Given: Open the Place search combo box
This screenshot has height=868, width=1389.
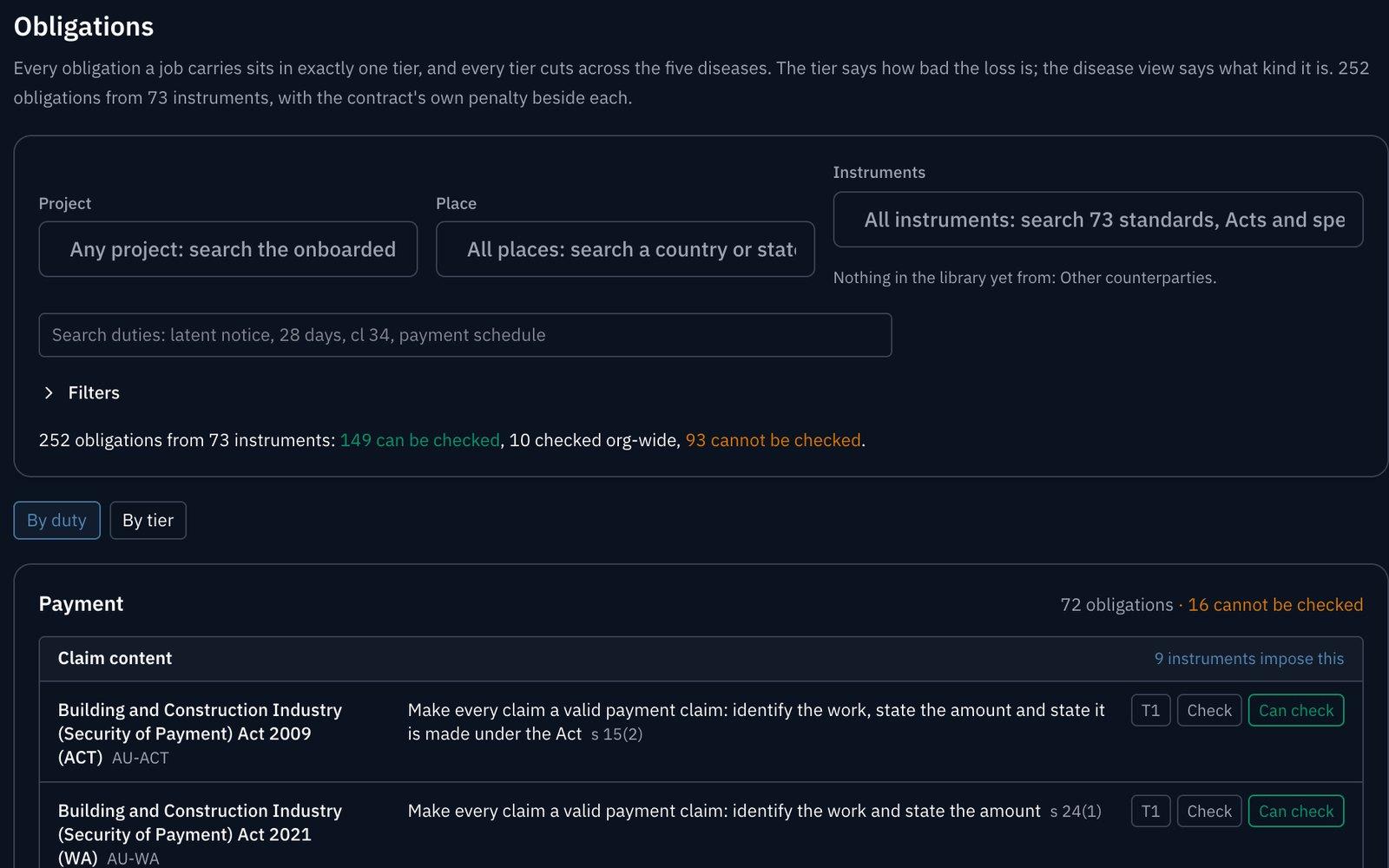Looking at the screenshot, I should point(625,249).
